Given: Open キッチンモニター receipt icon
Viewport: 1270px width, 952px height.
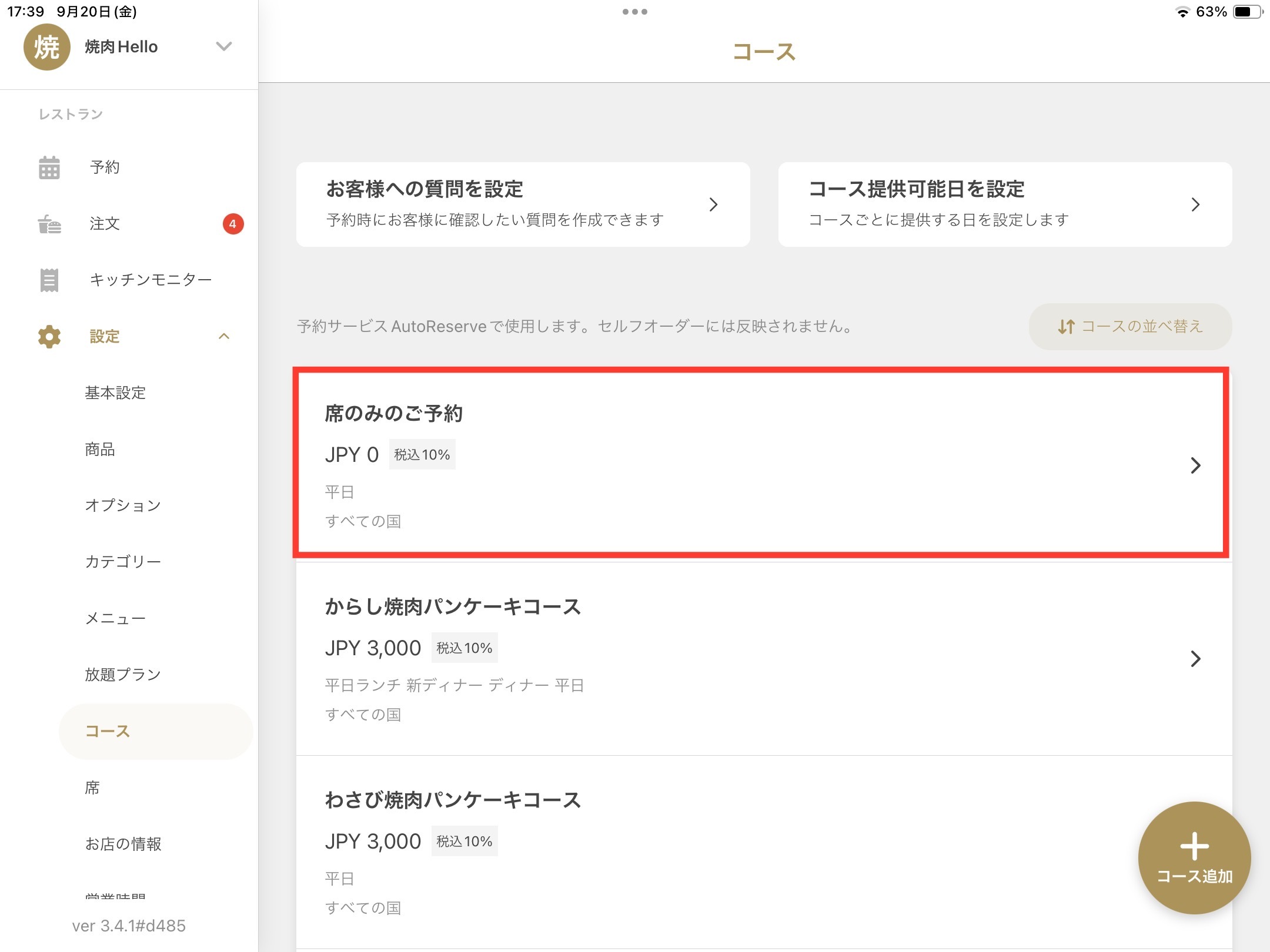Looking at the screenshot, I should (49, 280).
